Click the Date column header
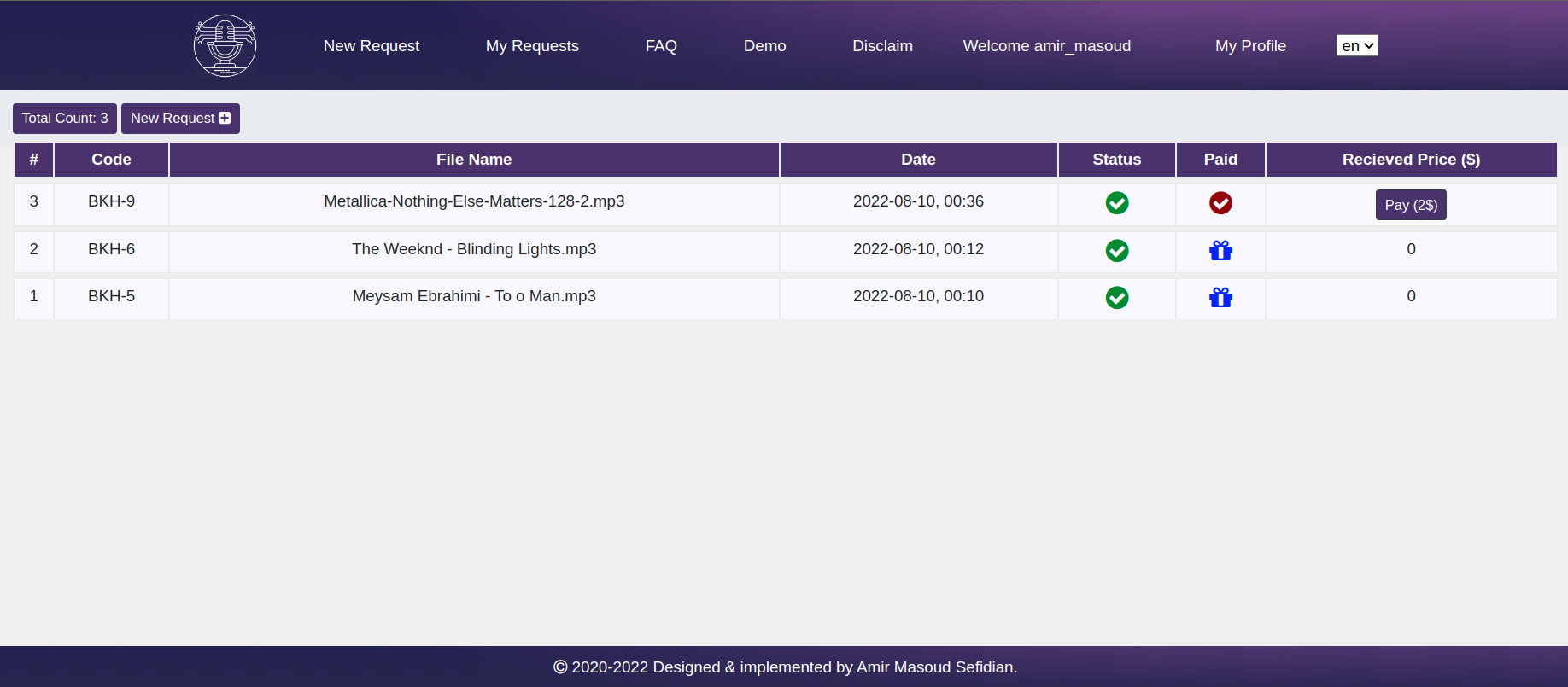This screenshot has height=687, width=1568. point(918,160)
